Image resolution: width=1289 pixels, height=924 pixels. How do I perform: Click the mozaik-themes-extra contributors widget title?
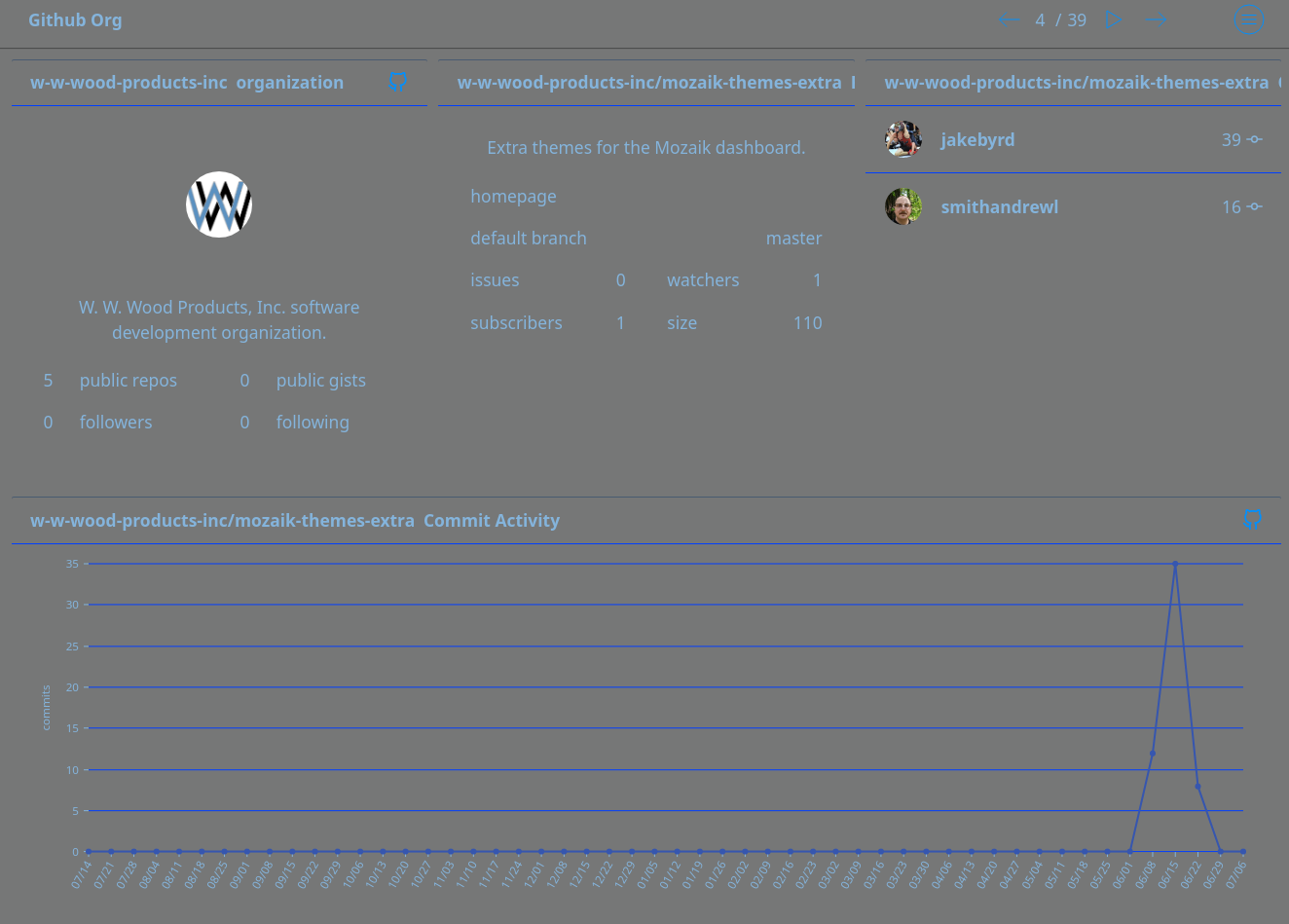pos(1082,83)
